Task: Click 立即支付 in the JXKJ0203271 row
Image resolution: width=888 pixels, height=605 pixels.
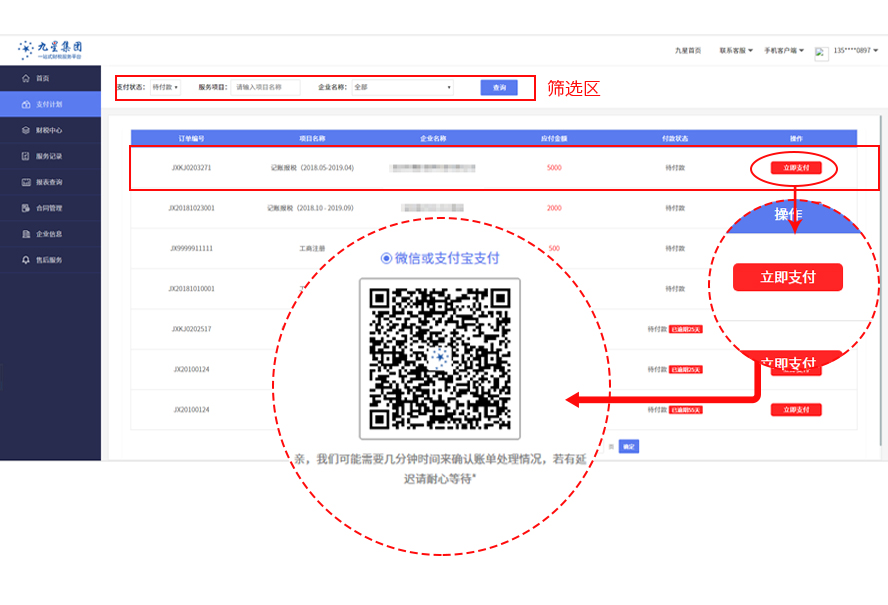Action: click(796, 168)
